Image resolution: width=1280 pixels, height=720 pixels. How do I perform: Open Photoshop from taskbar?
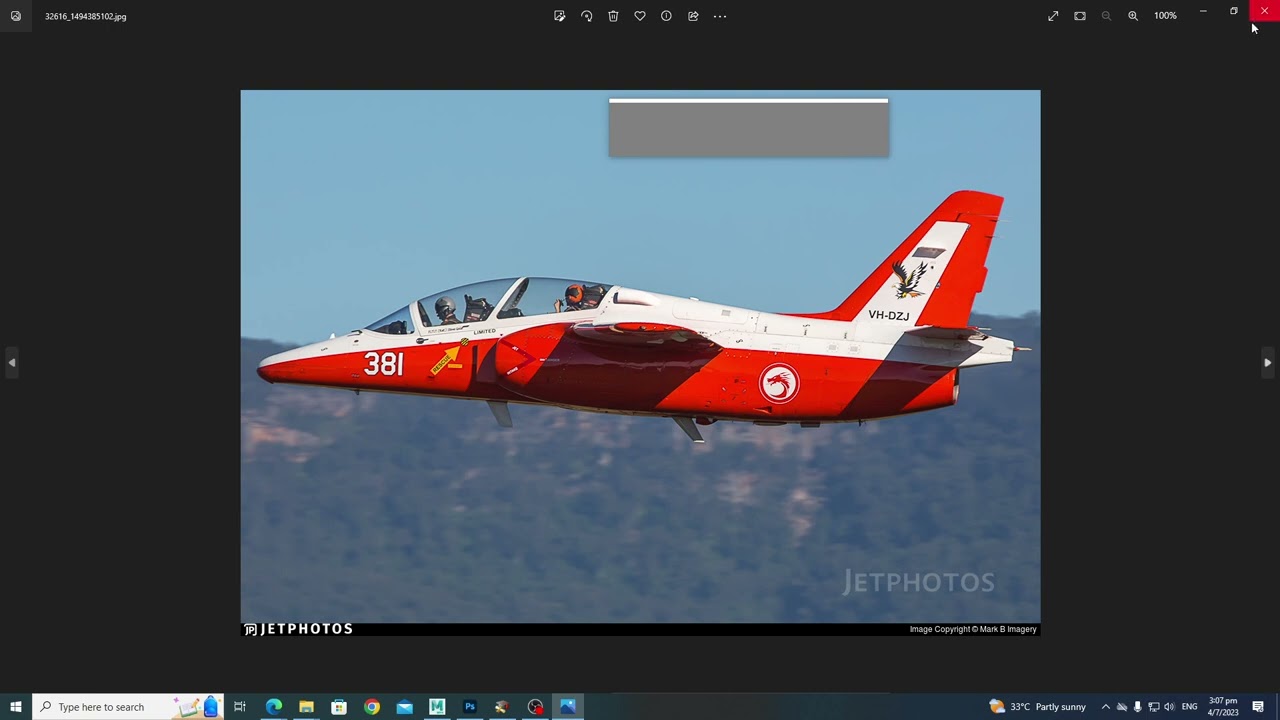(470, 707)
